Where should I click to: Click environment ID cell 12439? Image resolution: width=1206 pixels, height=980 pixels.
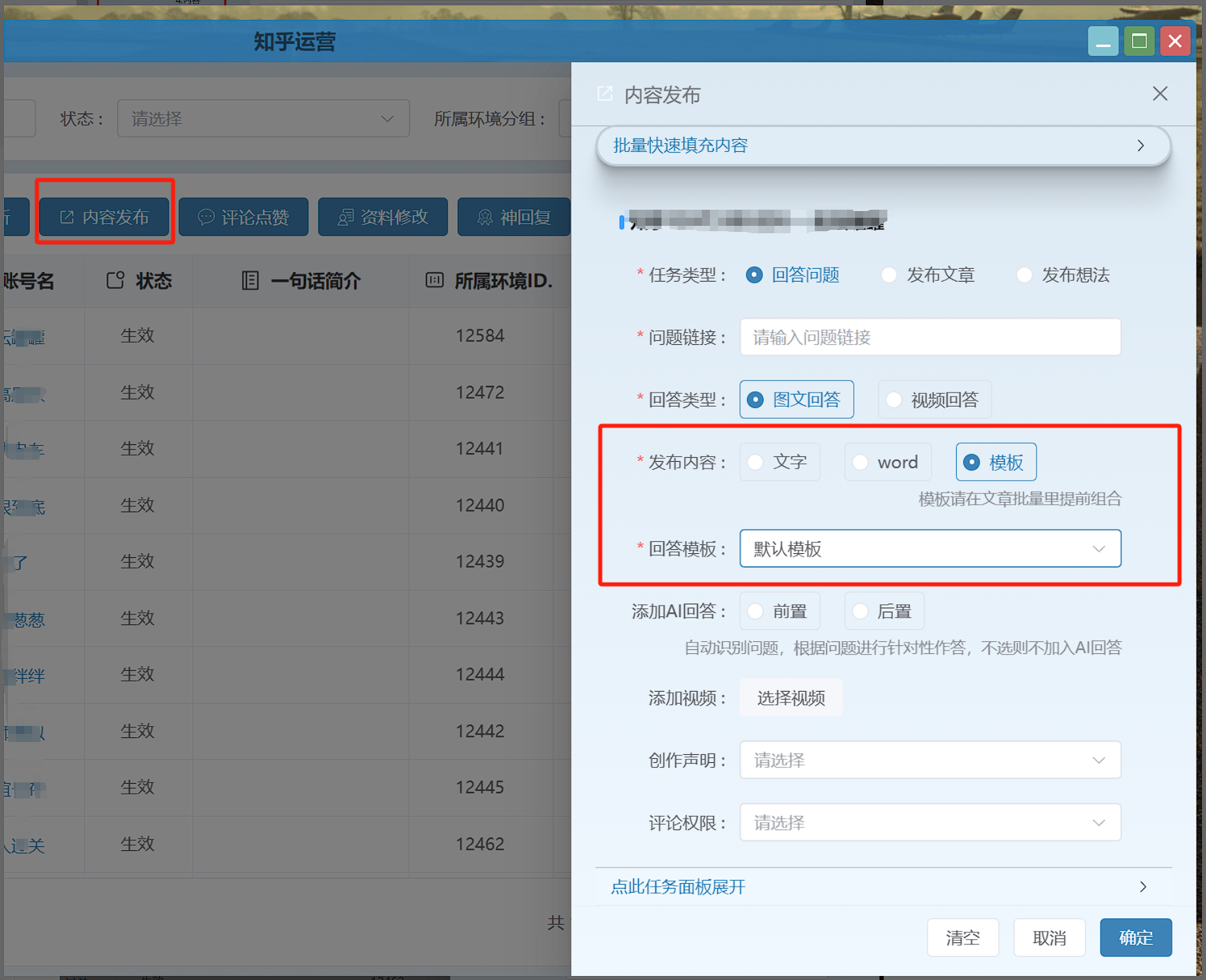tap(480, 561)
